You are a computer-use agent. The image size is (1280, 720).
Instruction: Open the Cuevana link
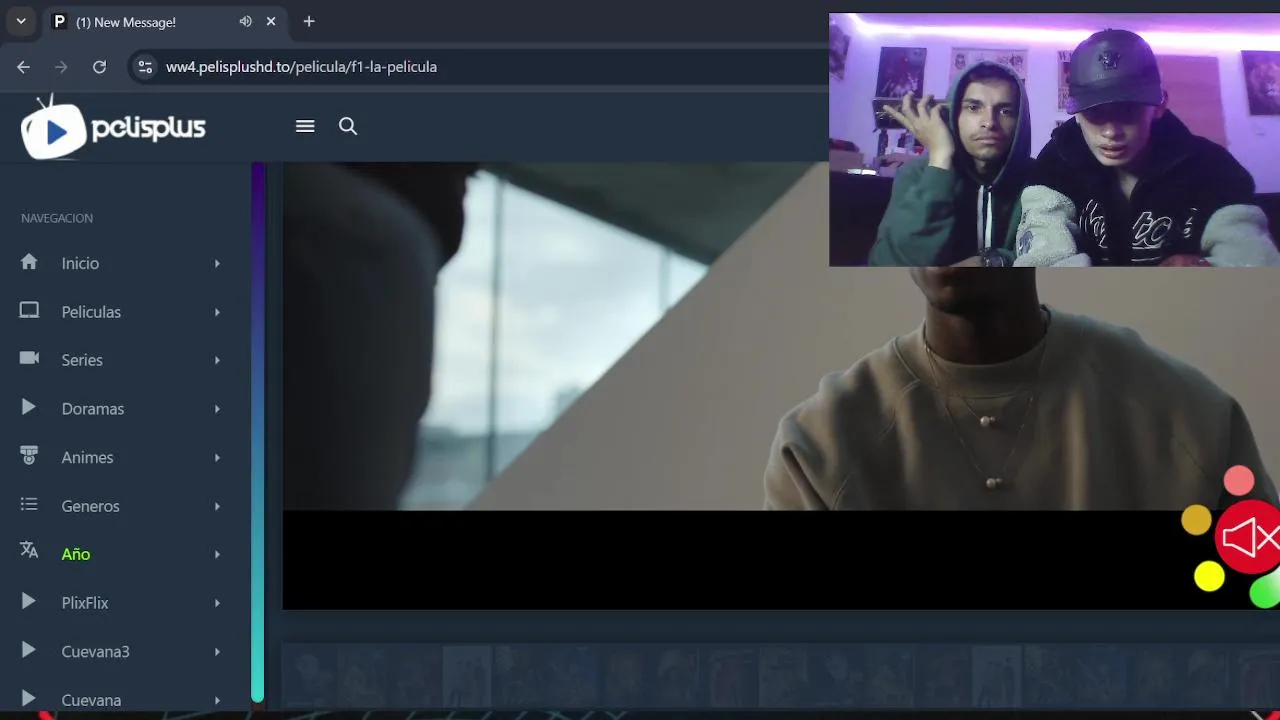coord(91,700)
